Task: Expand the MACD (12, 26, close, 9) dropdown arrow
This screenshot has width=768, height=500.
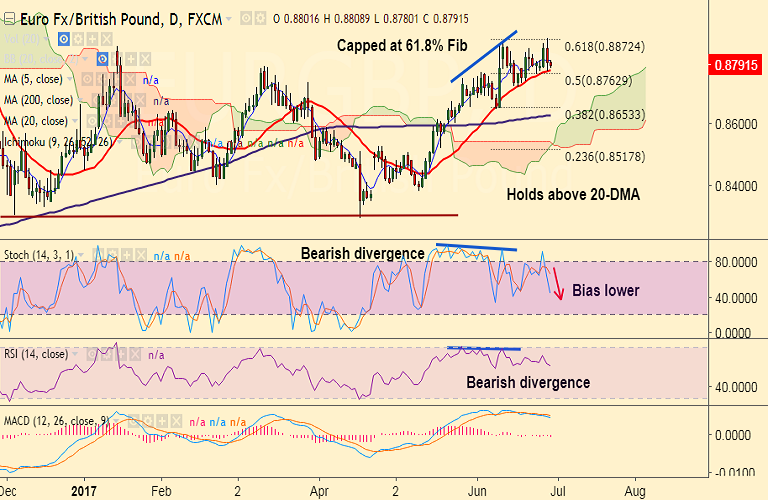Action: 116,421
